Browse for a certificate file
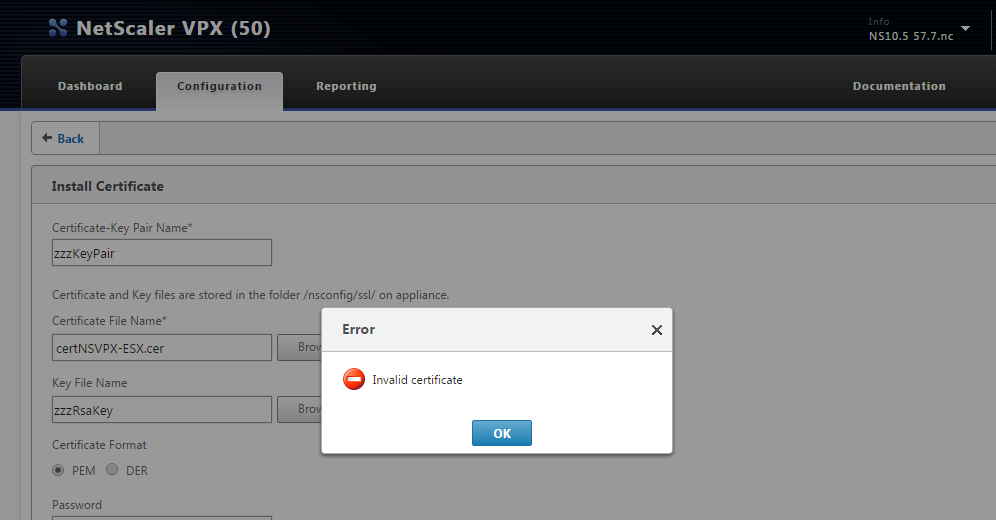This screenshot has height=520, width=996. pos(299,348)
